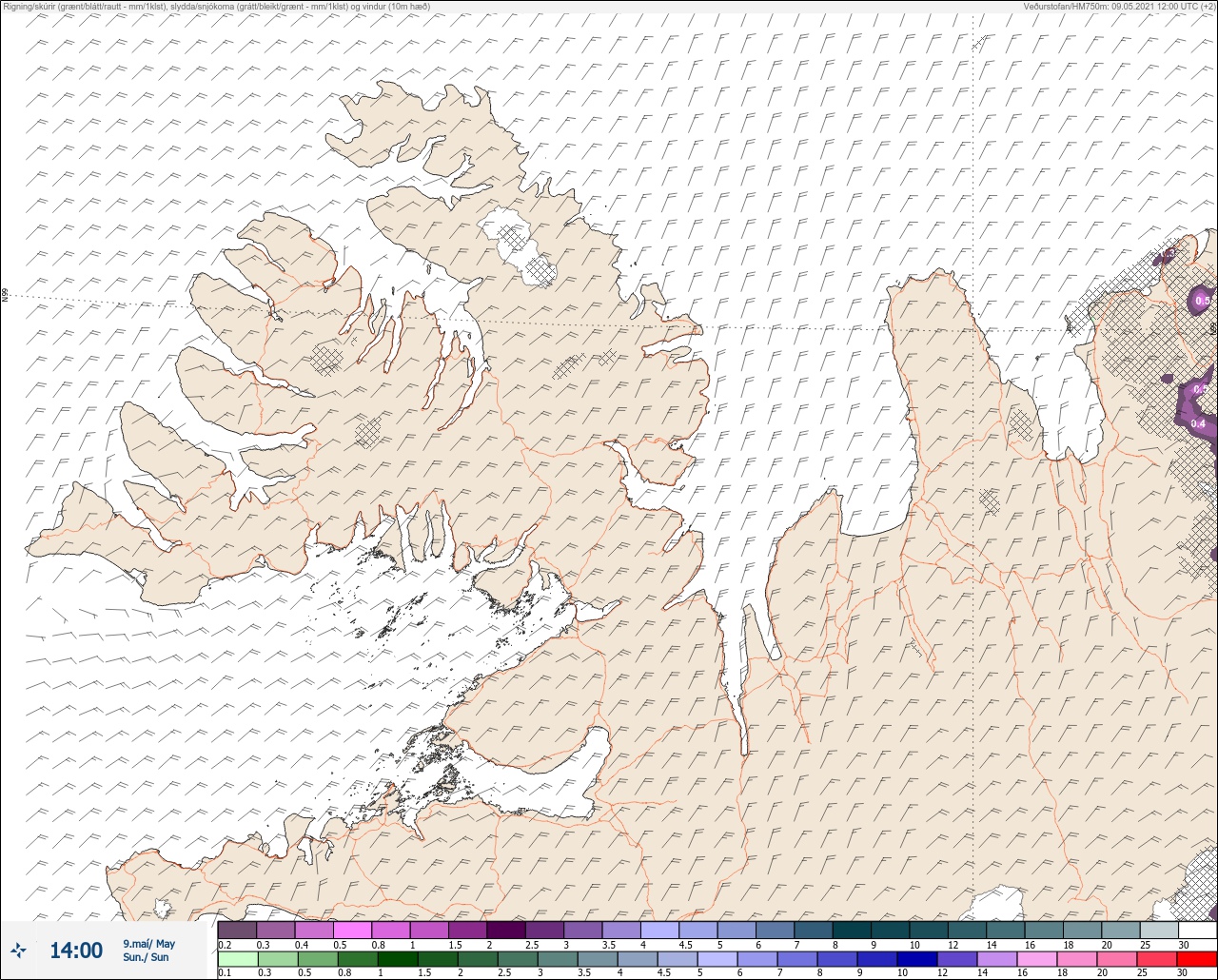Select navy blue 10 swatch in rain legend
1218x980 pixels.
point(917,958)
